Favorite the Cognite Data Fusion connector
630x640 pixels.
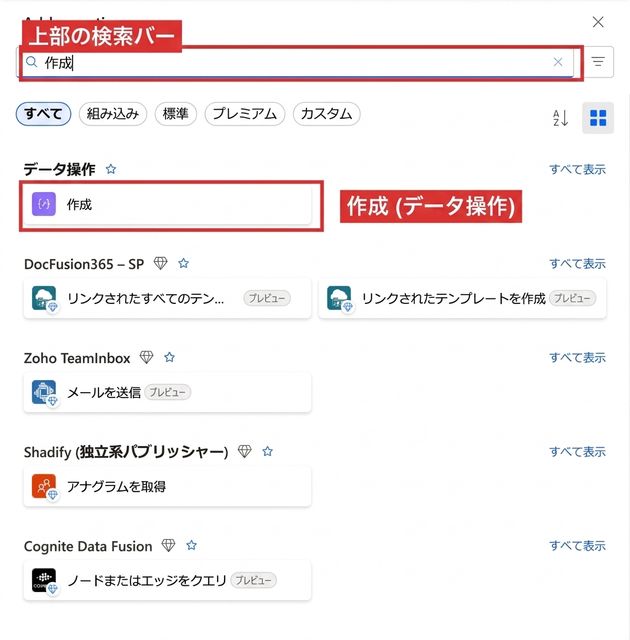click(191, 545)
